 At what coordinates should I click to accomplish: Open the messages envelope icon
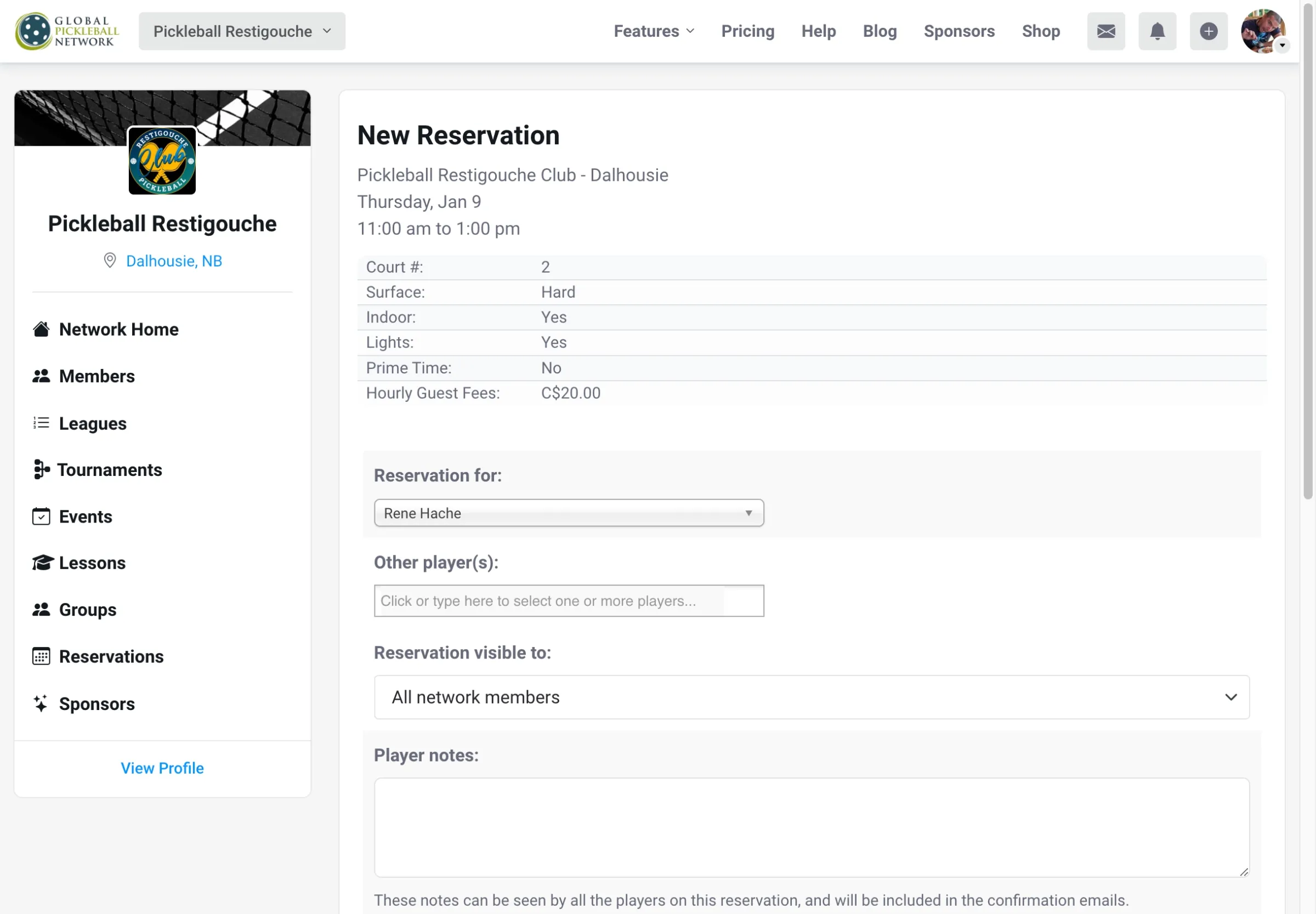(1106, 31)
